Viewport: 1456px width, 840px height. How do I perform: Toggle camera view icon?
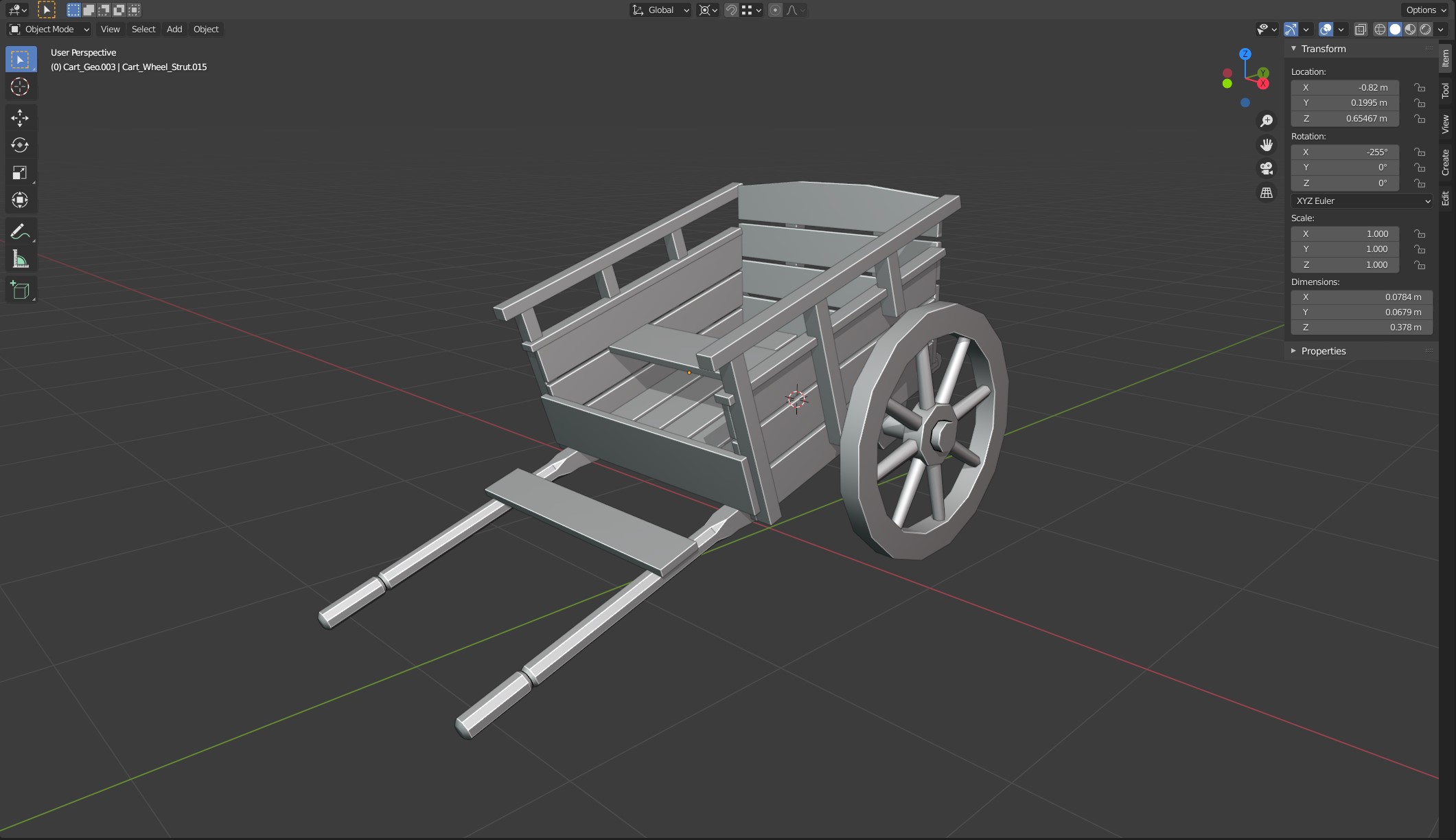pos(1266,168)
